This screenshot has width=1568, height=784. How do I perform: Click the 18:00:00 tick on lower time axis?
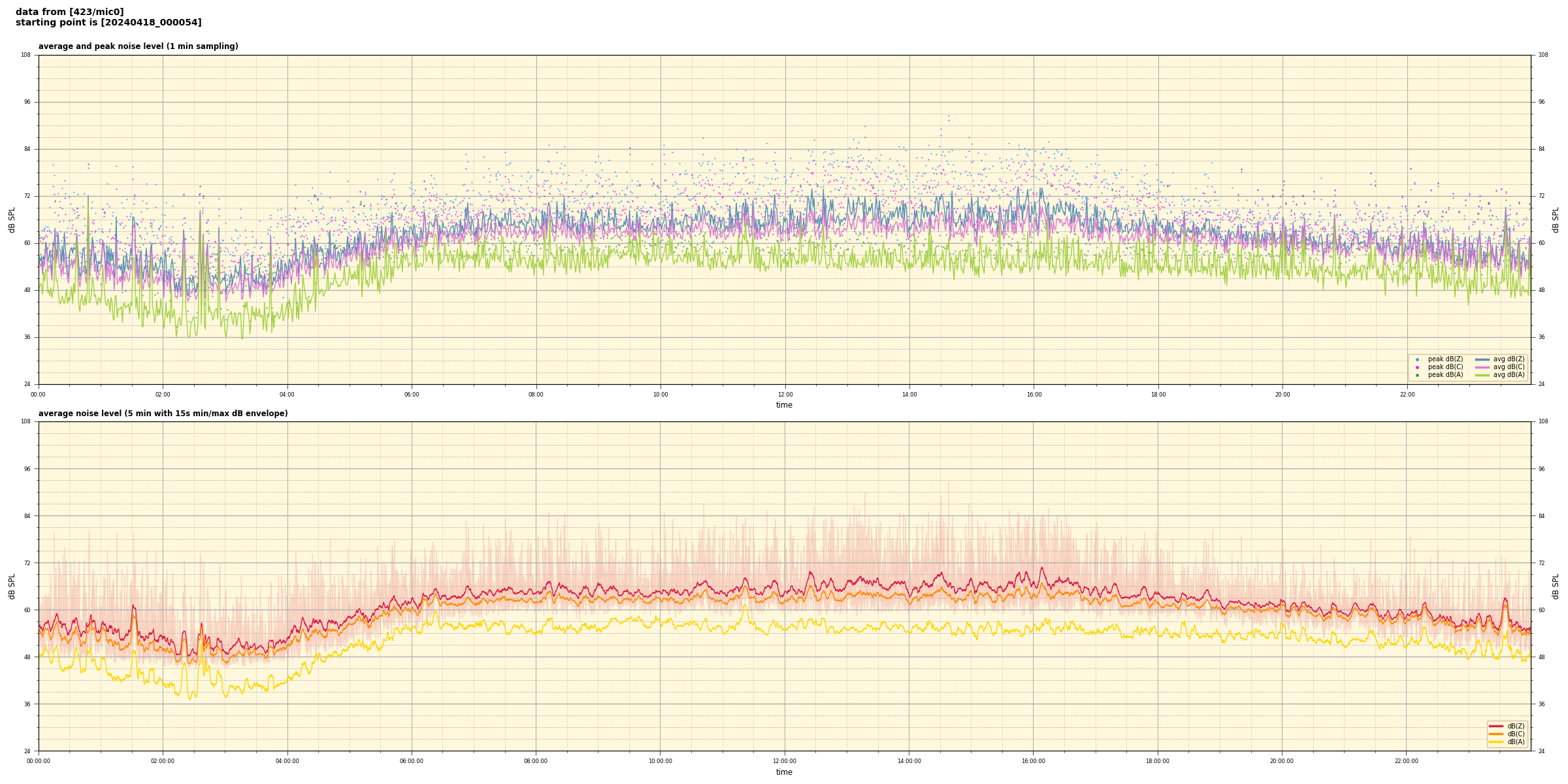click(x=1158, y=761)
